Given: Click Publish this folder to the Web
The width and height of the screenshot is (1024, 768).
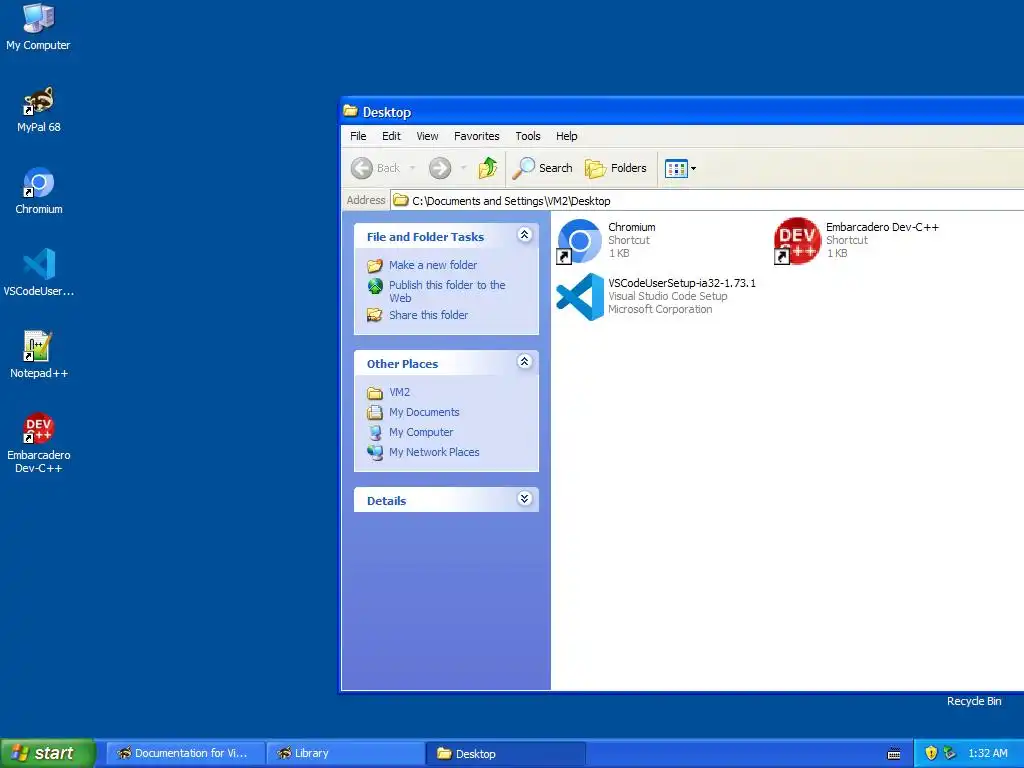Looking at the screenshot, I should click(447, 291).
